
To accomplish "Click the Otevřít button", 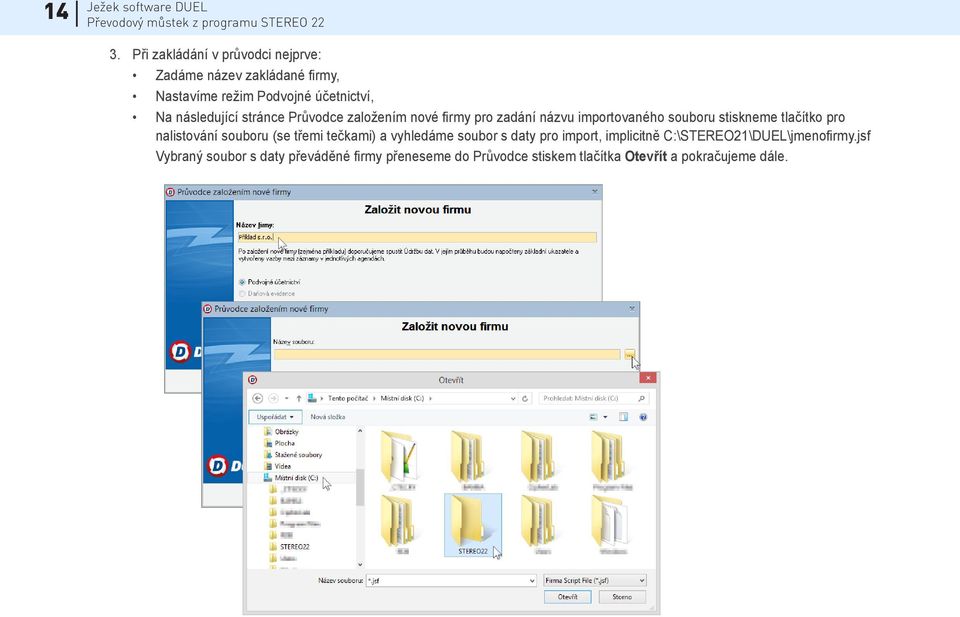I will 568,597.
